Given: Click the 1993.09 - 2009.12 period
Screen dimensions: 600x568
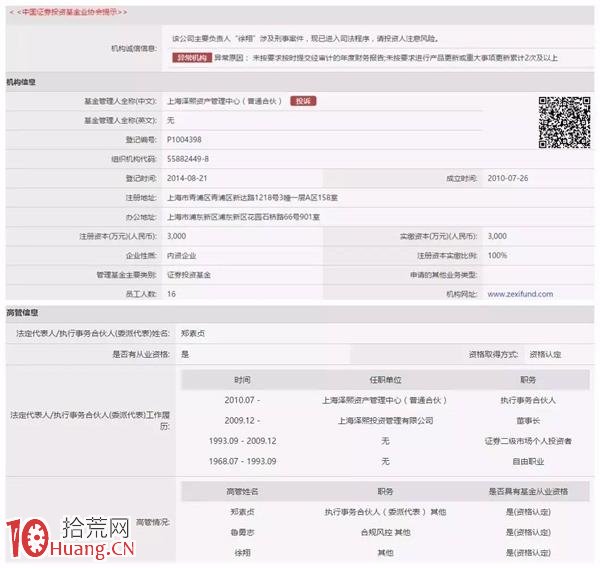Looking at the screenshot, I should click(x=242, y=441).
